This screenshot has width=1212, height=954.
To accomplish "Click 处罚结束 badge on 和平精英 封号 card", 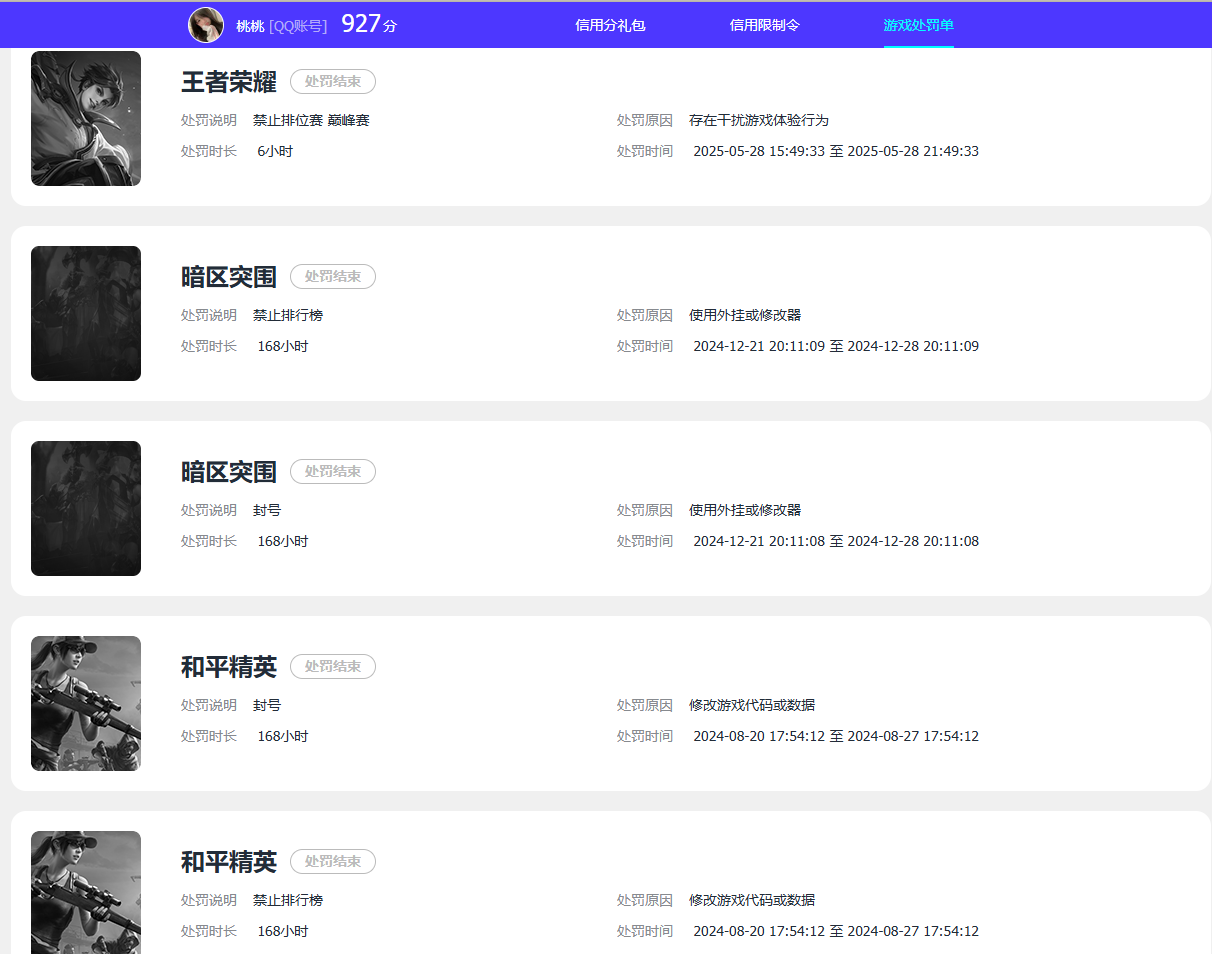I will (x=333, y=667).
